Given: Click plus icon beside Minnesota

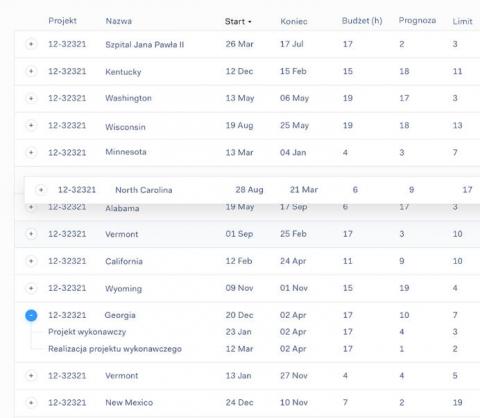Looking at the screenshot, I should [x=31, y=152].
